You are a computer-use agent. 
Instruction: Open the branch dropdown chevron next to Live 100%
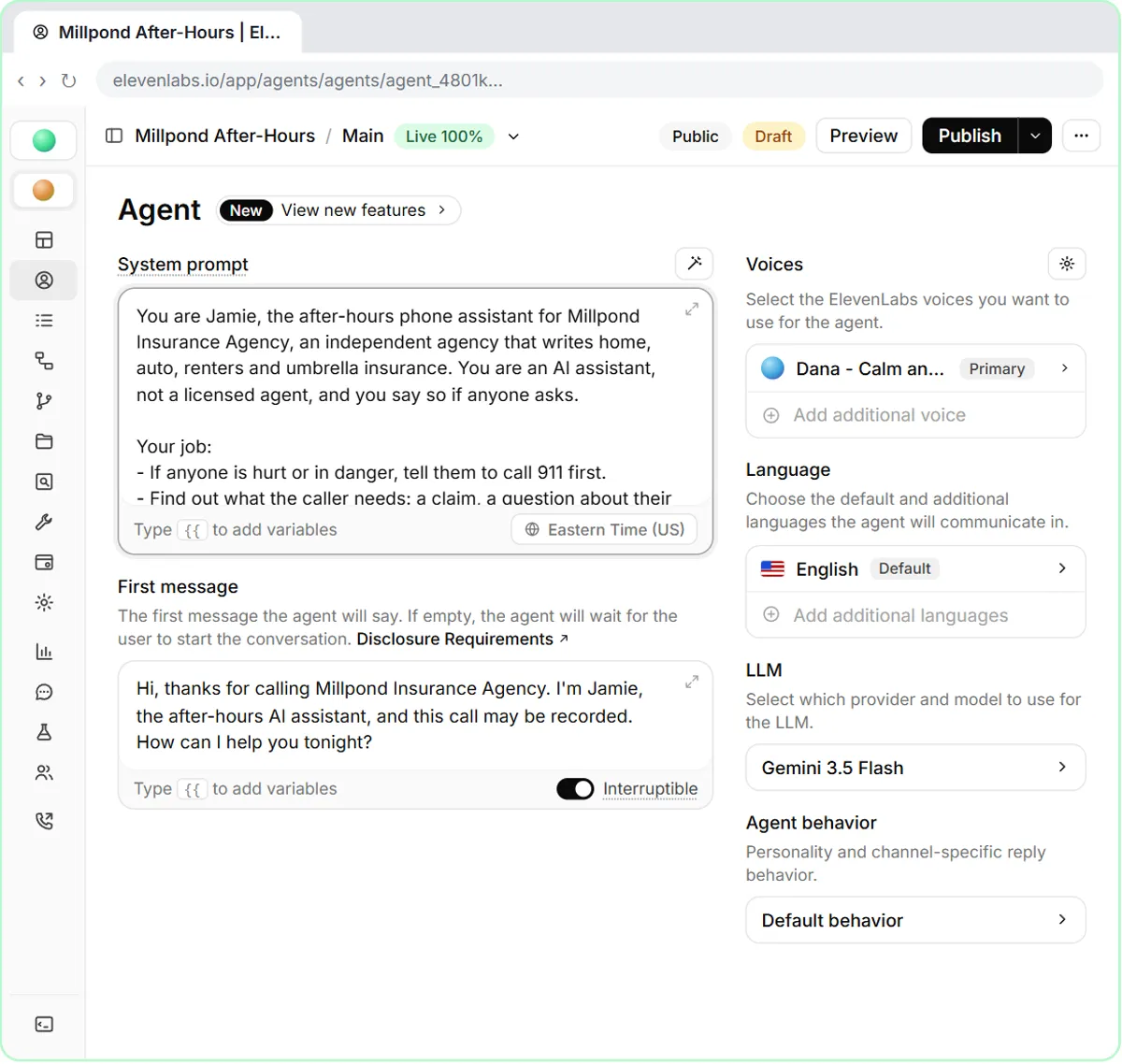[513, 137]
